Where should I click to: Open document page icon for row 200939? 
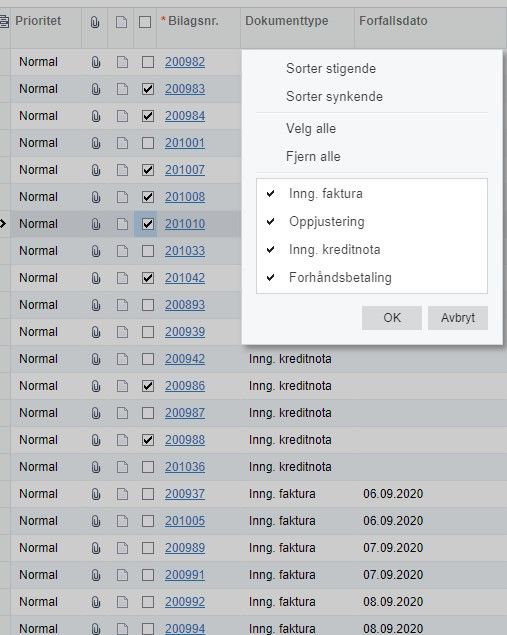coord(122,332)
